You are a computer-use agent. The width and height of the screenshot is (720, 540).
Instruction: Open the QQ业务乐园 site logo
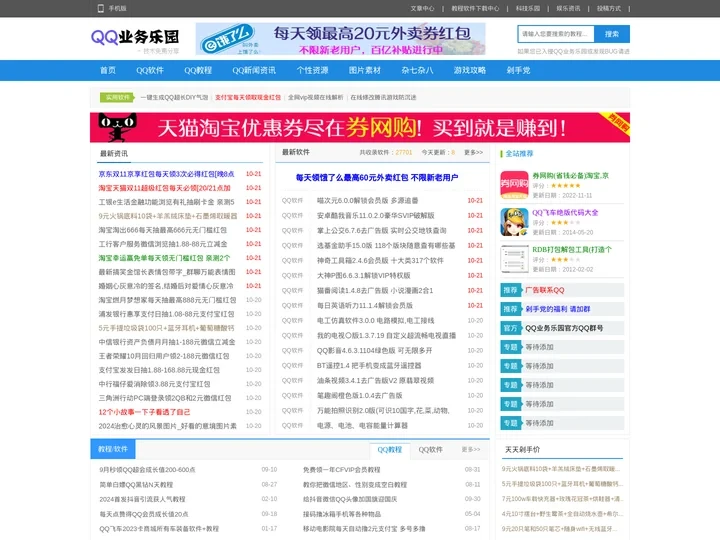[x=135, y=37]
